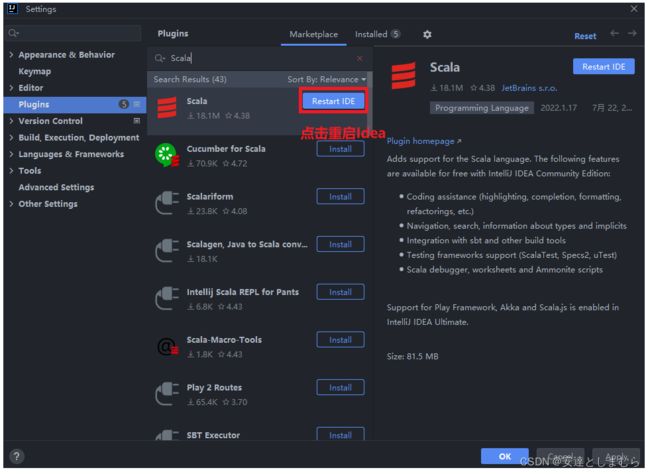650x474 pixels.
Task: Click the help question mark icon
Action: click(17, 457)
